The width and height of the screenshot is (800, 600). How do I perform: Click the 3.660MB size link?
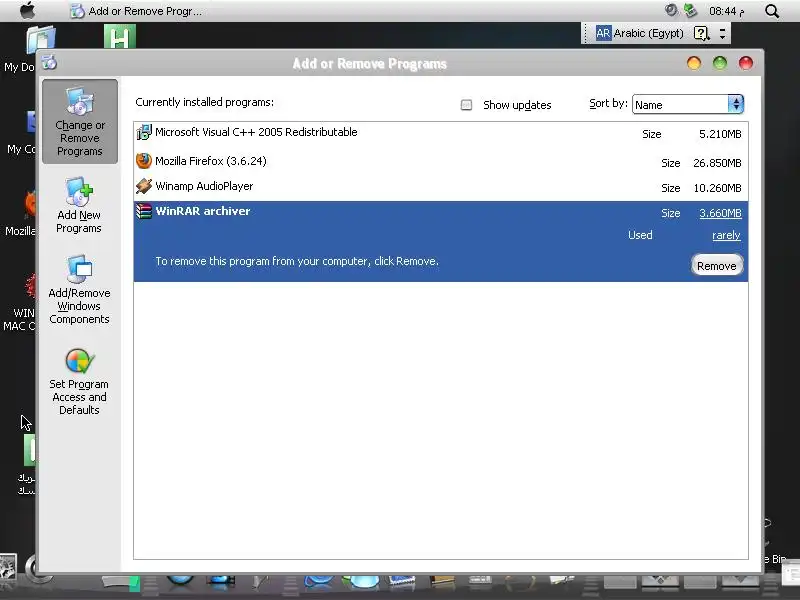[720, 213]
